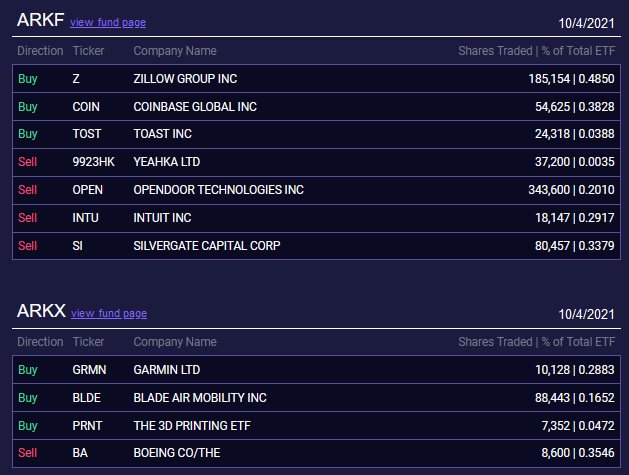Select the BLDE ticker
The width and height of the screenshot is (629, 475).
point(87,398)
